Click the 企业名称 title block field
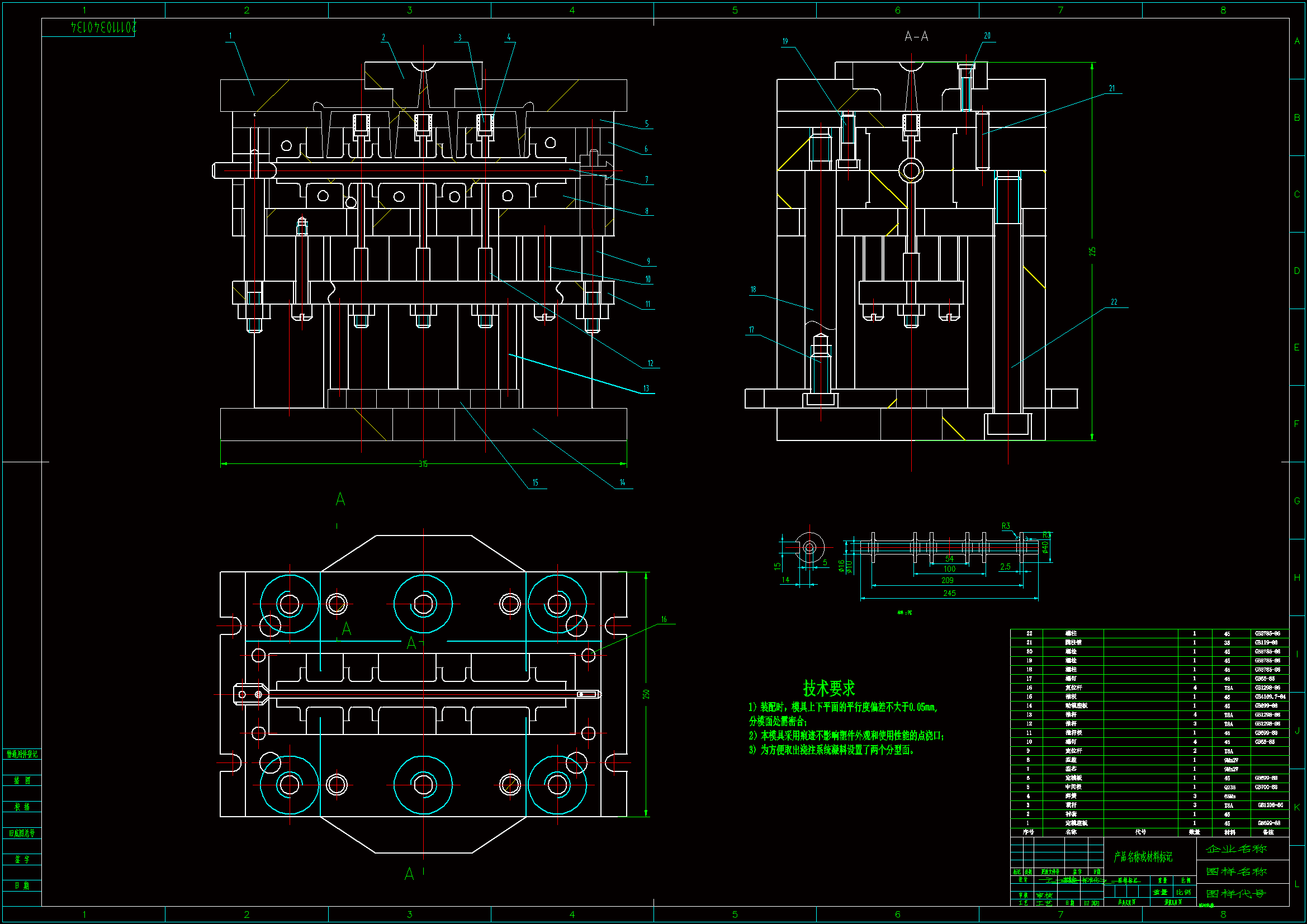 [x=1237, y=849]
